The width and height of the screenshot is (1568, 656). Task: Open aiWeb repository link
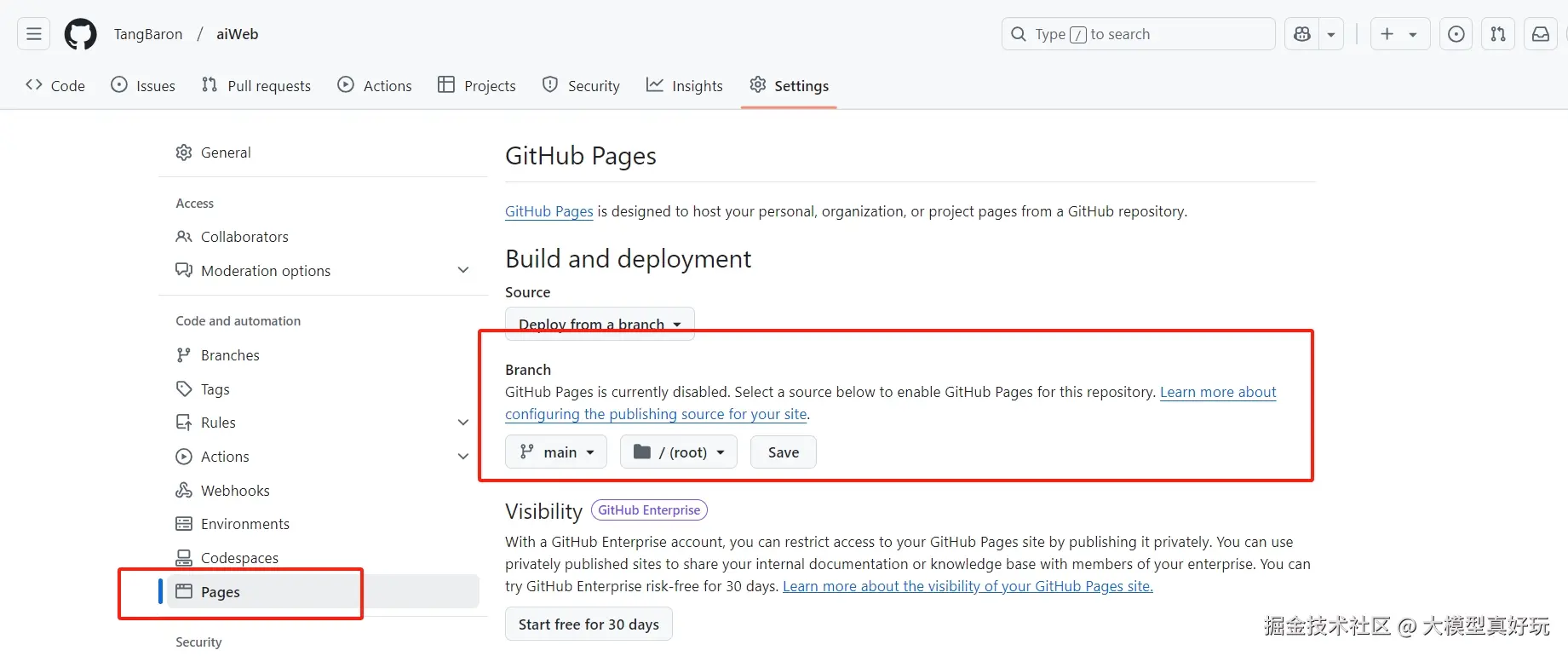point(238,34)
